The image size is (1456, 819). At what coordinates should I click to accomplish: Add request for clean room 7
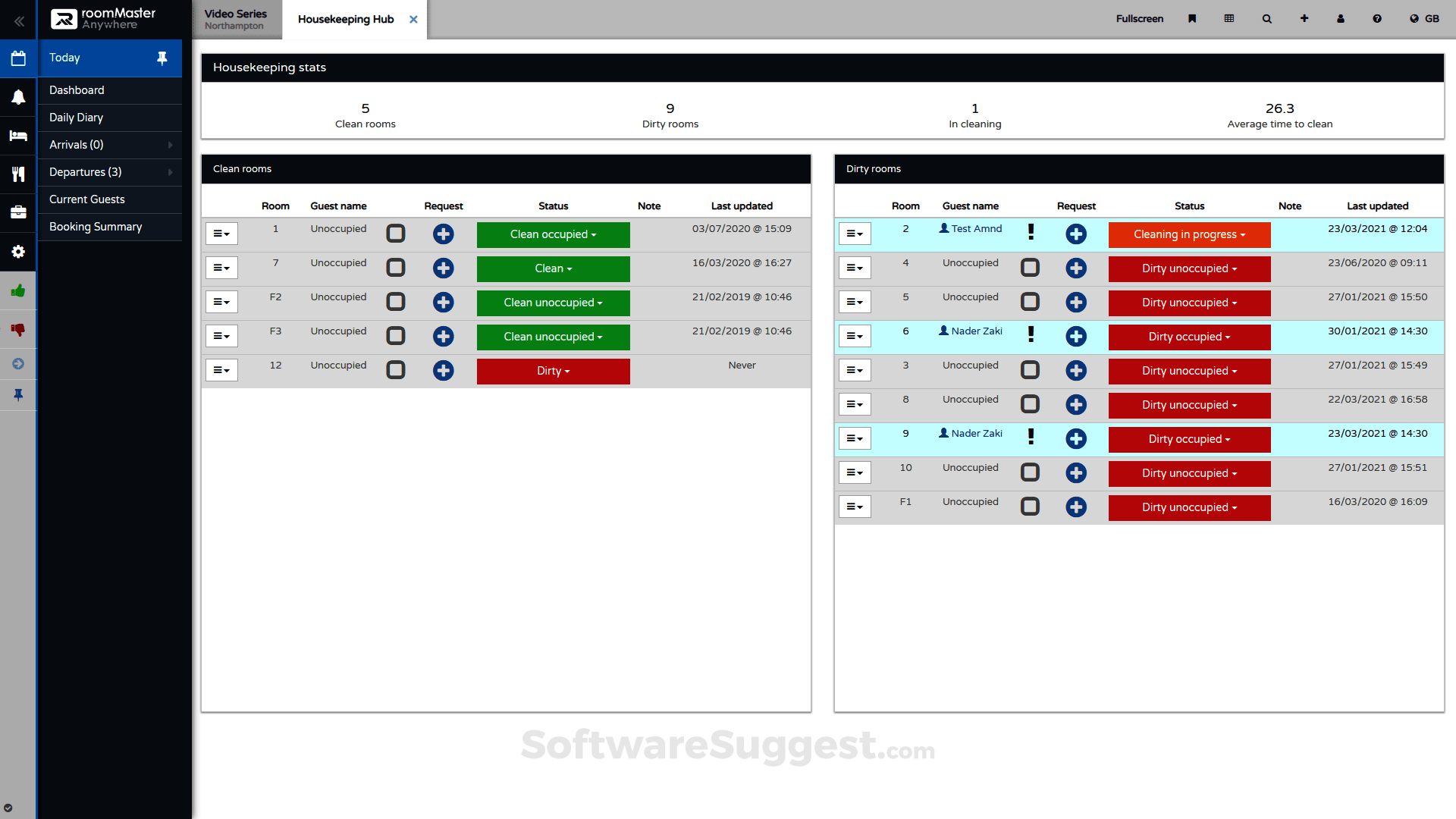click(x=444, y=268)
